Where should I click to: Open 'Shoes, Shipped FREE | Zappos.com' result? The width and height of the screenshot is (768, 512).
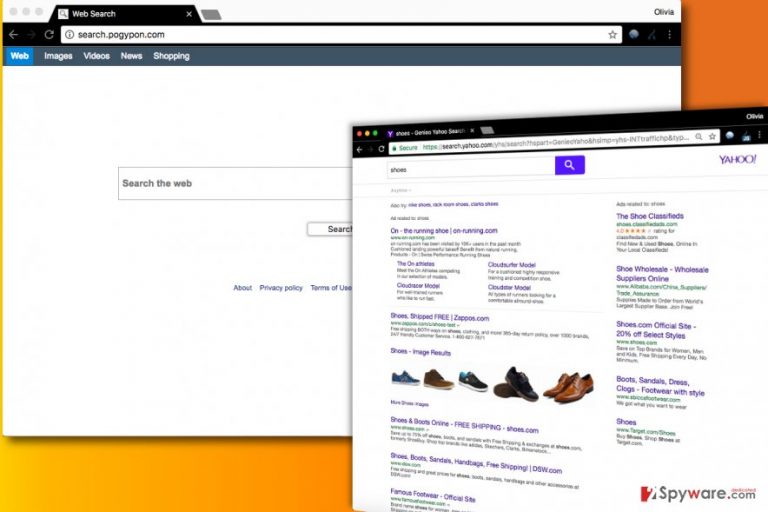point(440,317)
